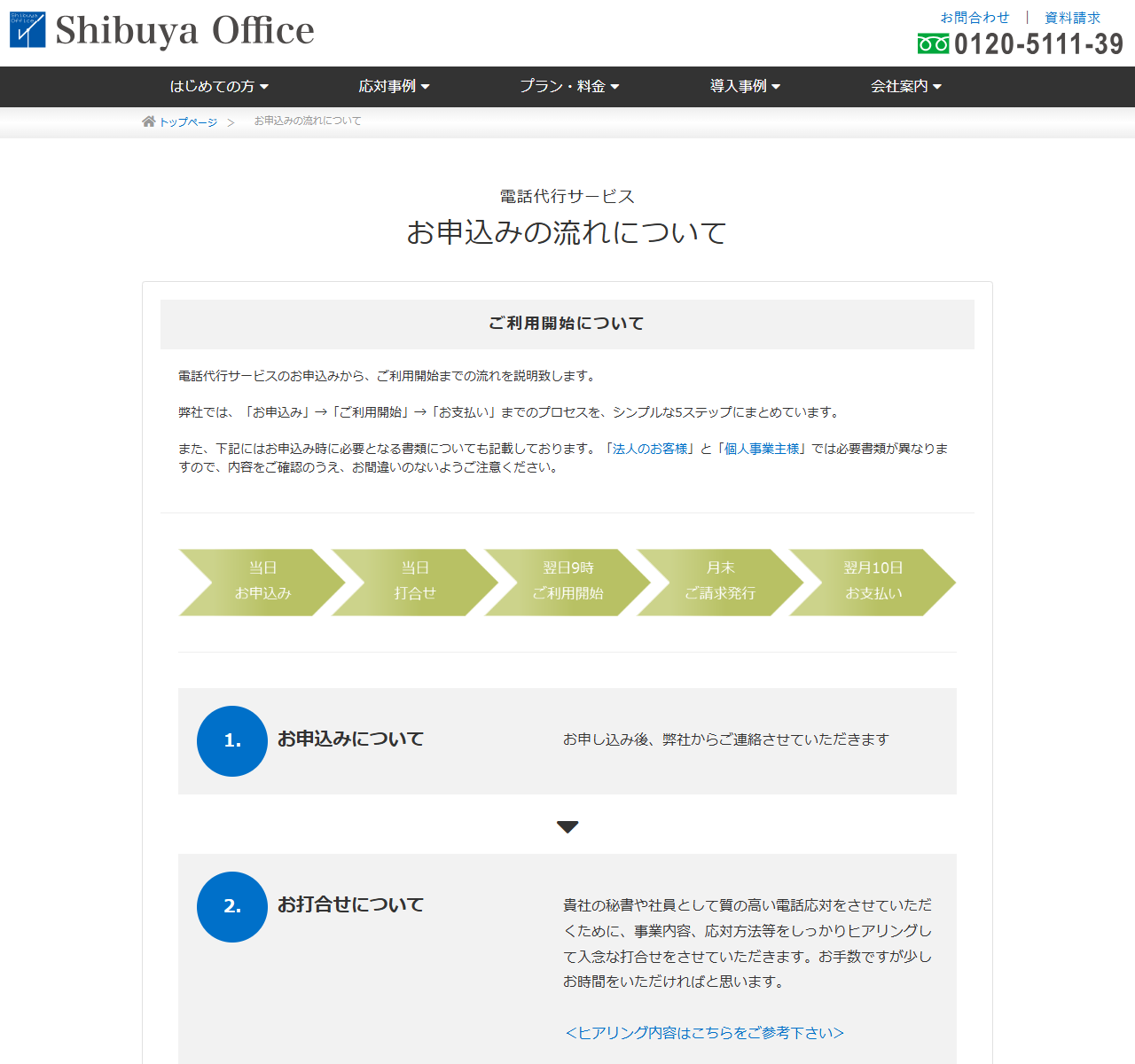Image resolution: width=1135 pixels, height=1064 pixels.
Task: Click text お申し込み後、弊社からご連絡させていただきます
Action: tap(726, 739)
